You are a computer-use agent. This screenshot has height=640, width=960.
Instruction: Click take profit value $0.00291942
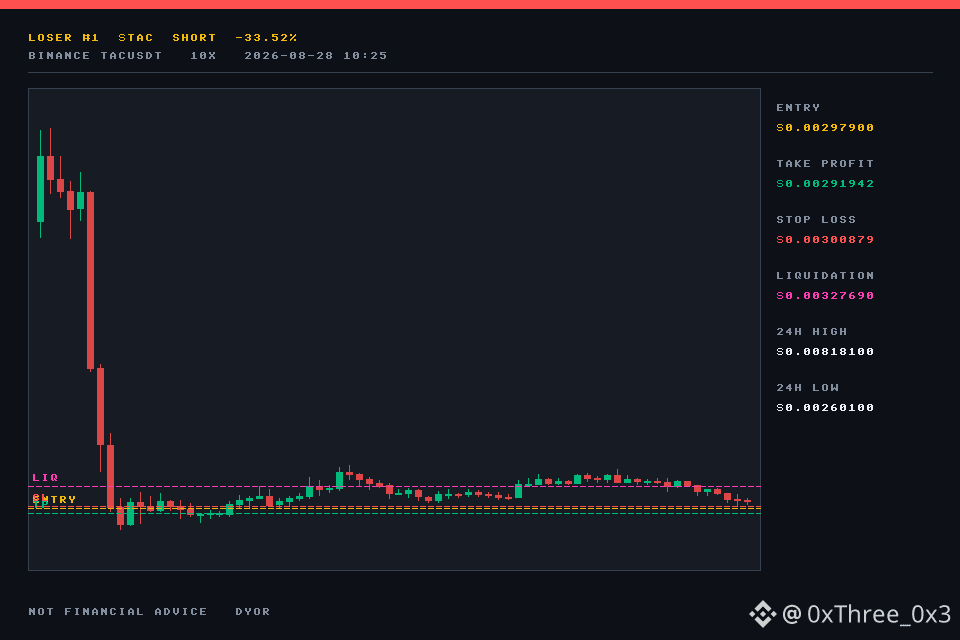[x=825, y=184]
